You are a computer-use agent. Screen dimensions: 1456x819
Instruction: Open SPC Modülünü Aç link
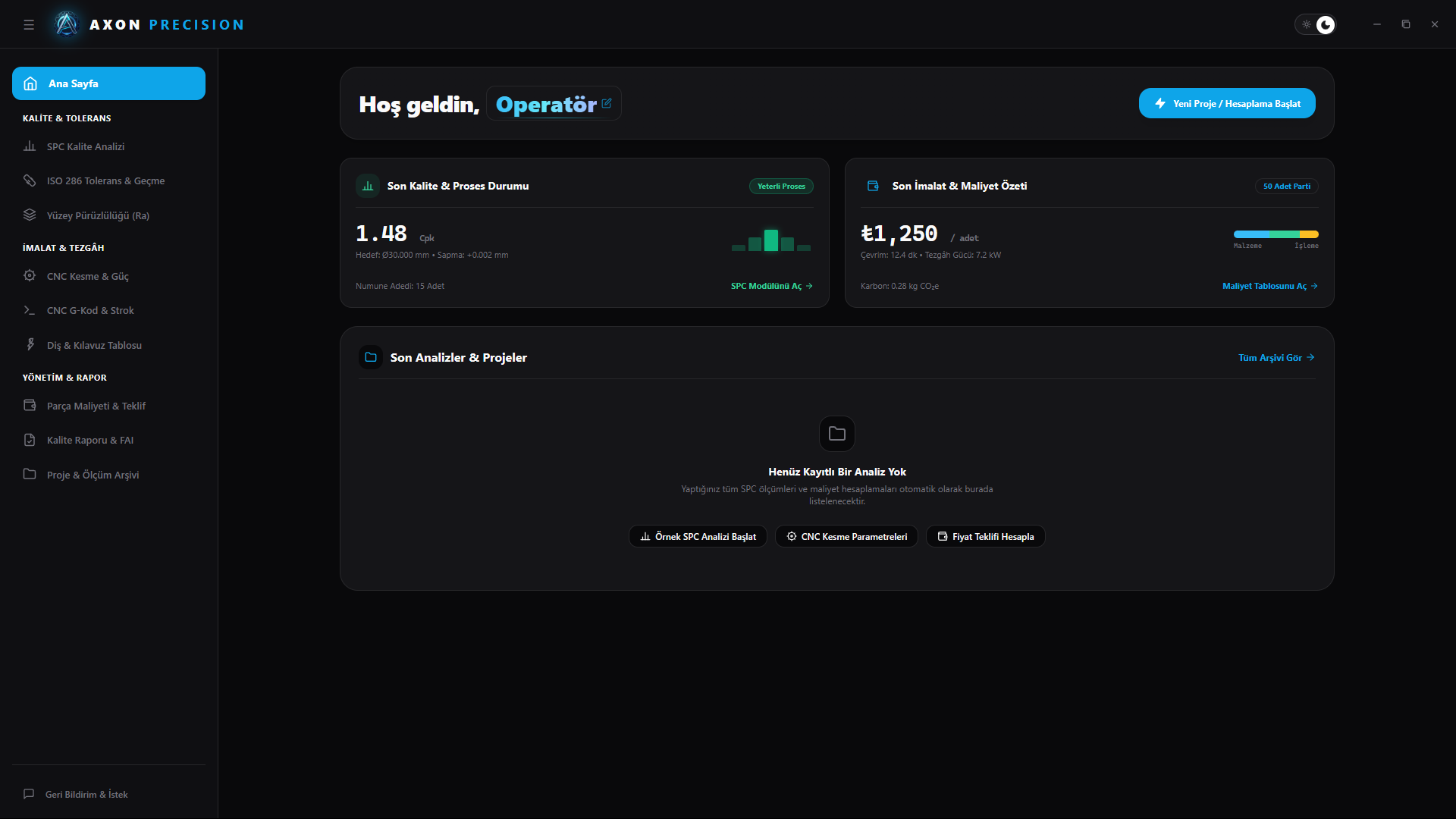[772, 286]
